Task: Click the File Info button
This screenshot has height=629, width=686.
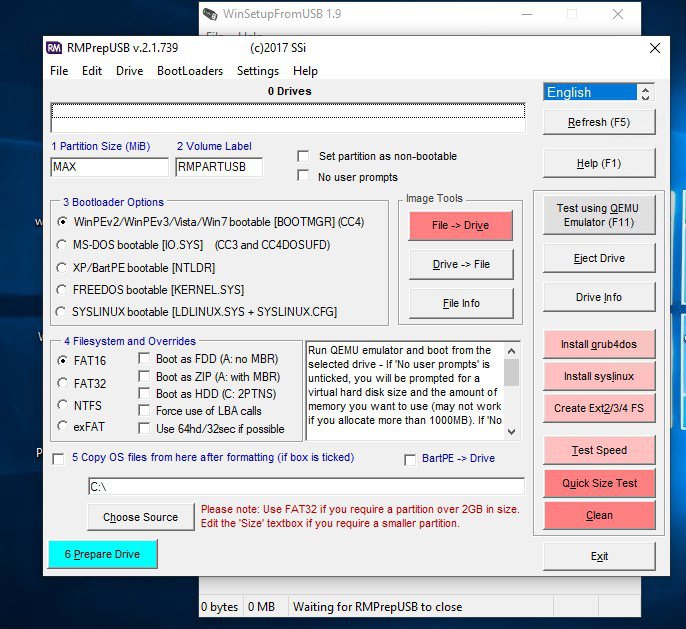Action: point(461,303)
